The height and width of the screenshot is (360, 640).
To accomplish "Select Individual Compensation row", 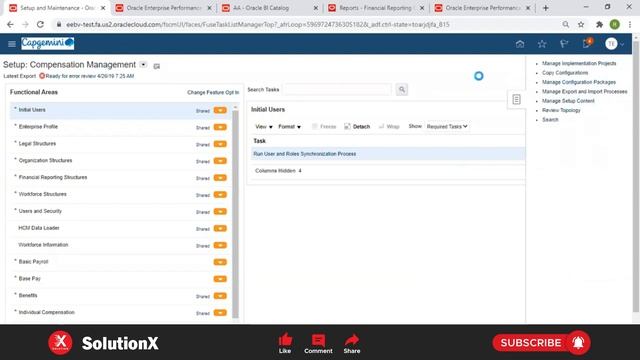I will pos(120,312).
